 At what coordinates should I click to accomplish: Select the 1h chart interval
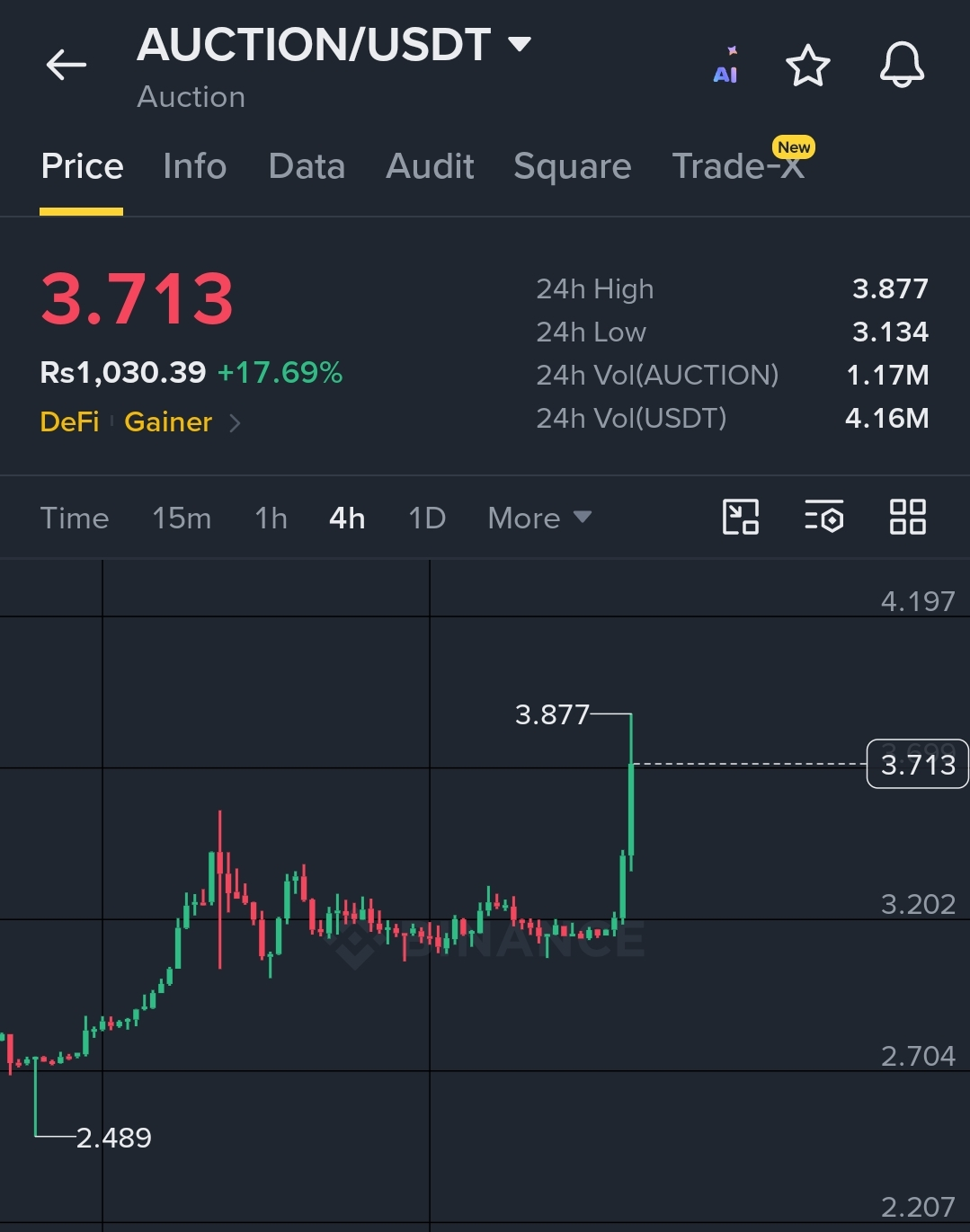[x=271, y=518]
